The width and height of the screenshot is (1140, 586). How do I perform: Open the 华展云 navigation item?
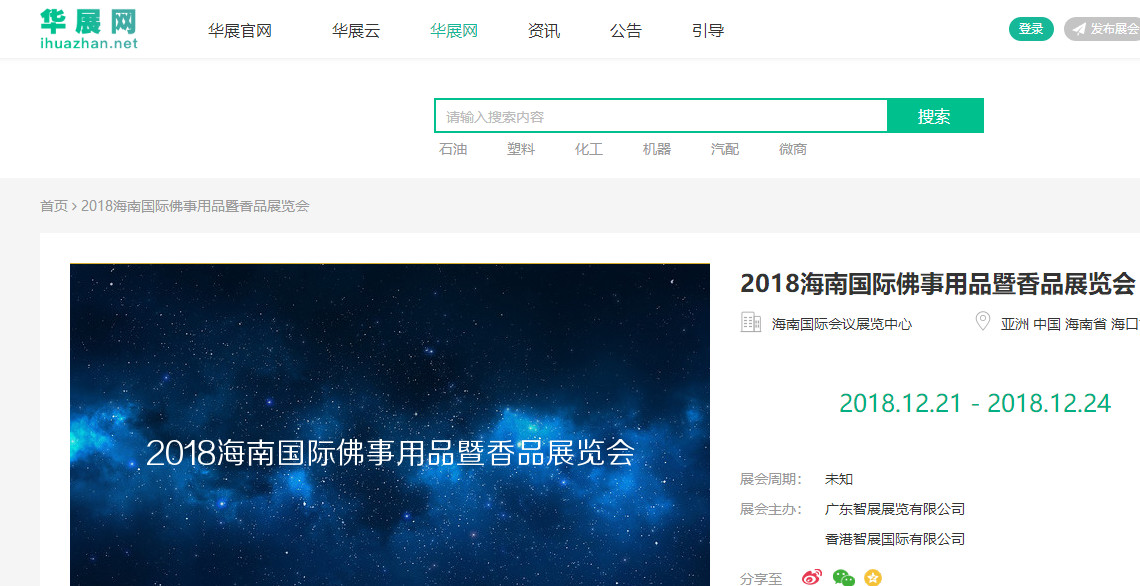point(356,31)
